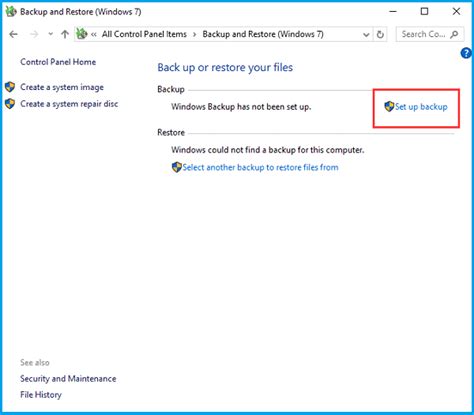This screenshot has width=474, height=415.
Task: Click the search magnifier icon
Action: pyautogui.click(x=454, y=34)
